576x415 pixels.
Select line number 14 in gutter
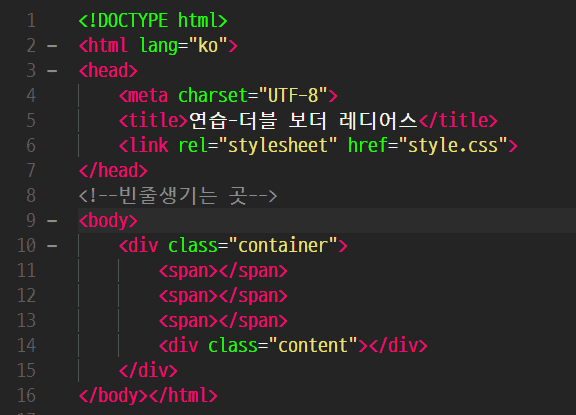coord(26,345)
